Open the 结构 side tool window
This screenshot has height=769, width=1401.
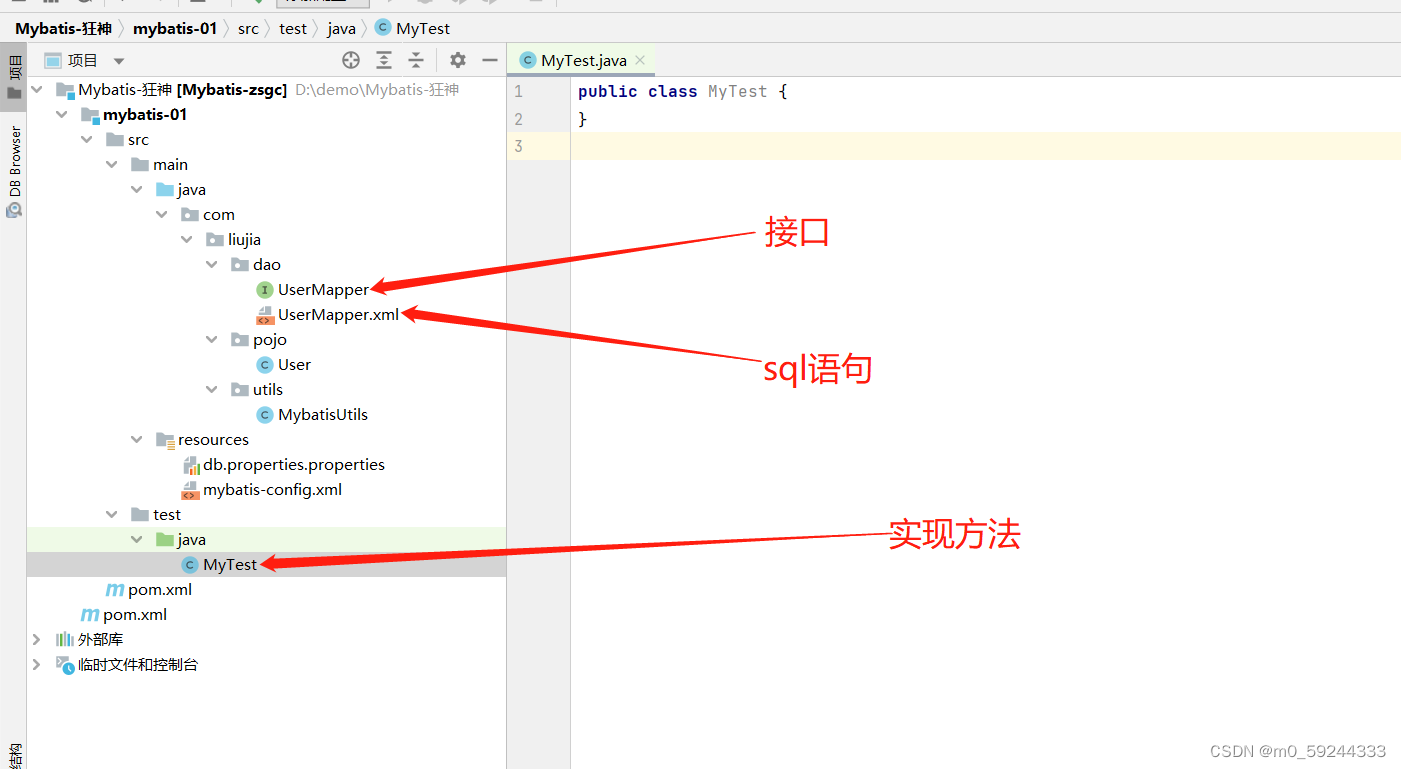point(14,755)
